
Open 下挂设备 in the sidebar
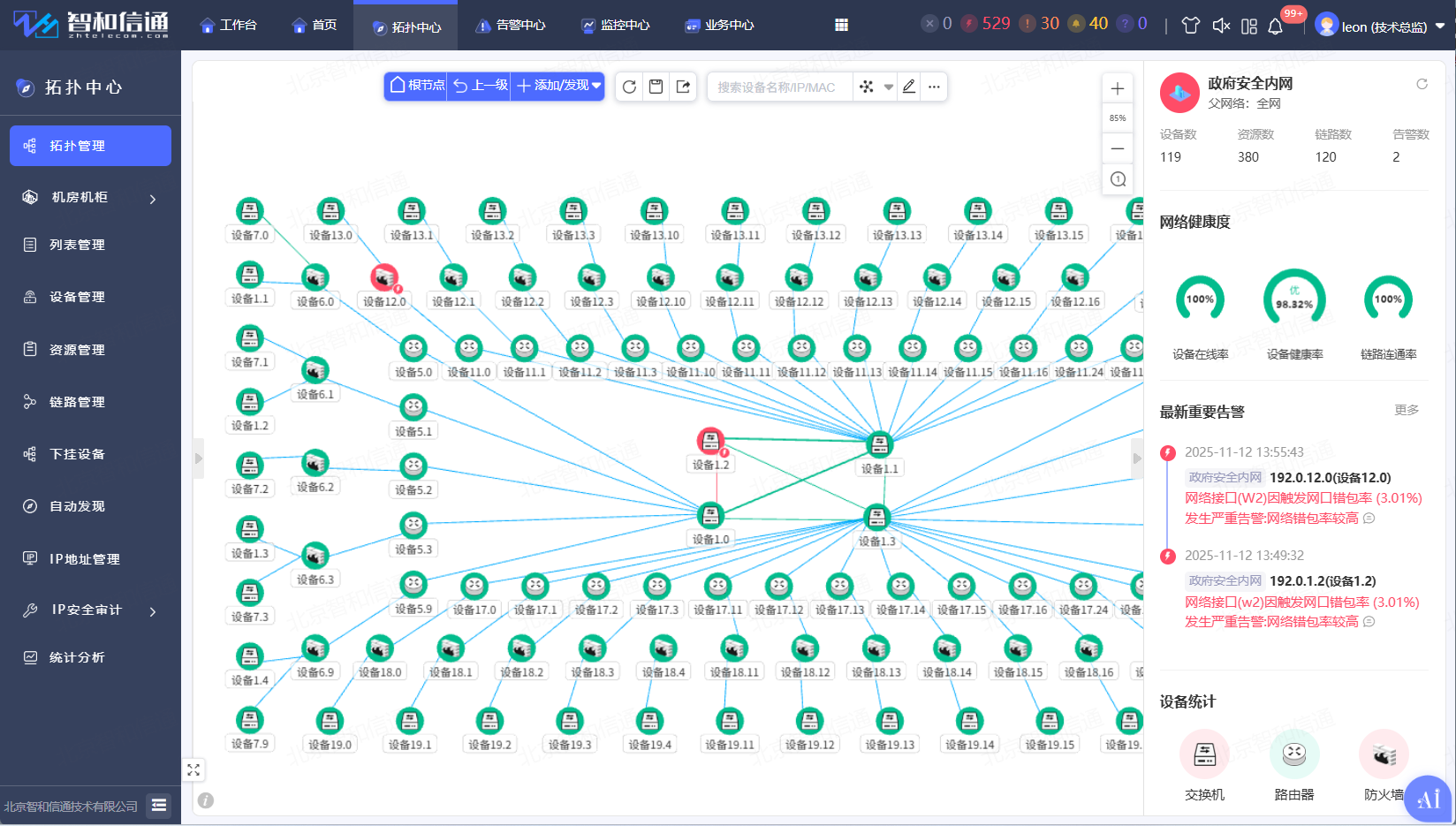[90, 454]
